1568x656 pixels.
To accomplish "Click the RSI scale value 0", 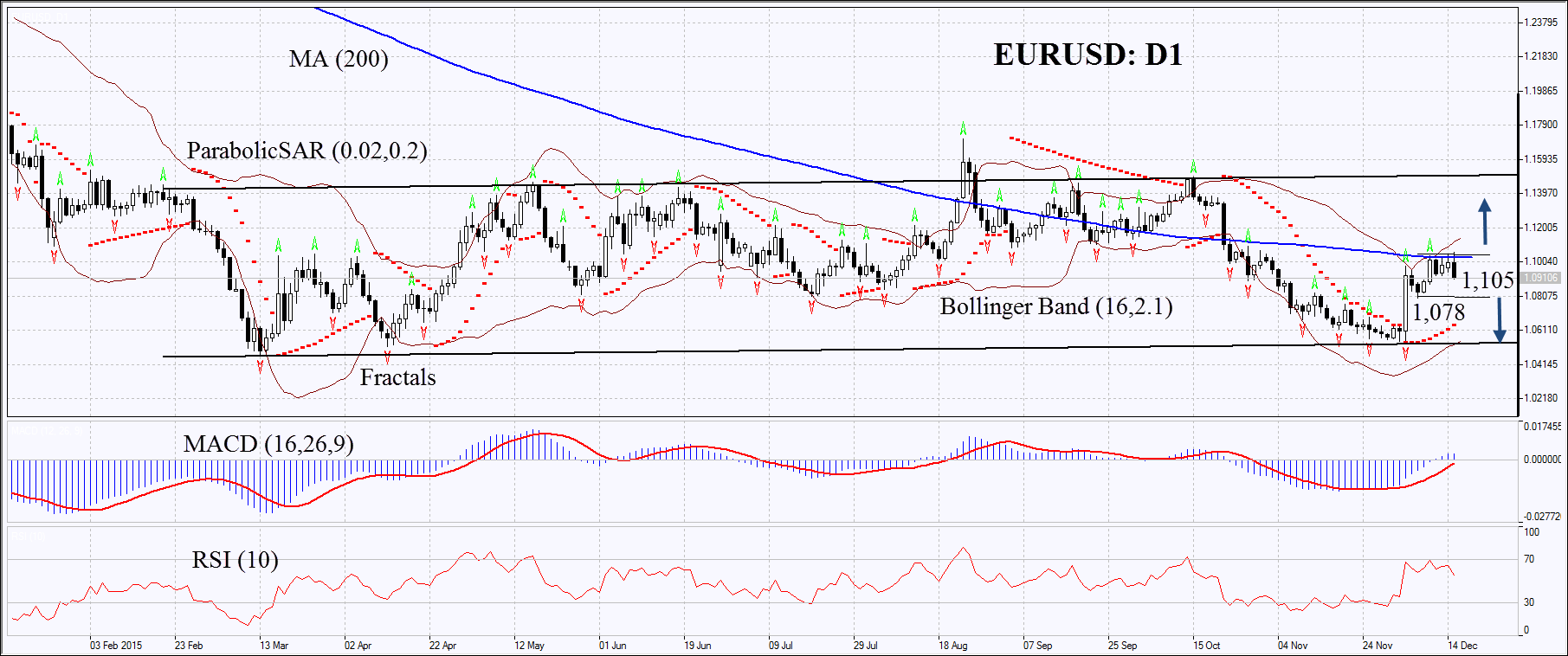I will pyautogui.click(x=1526, y=631).
